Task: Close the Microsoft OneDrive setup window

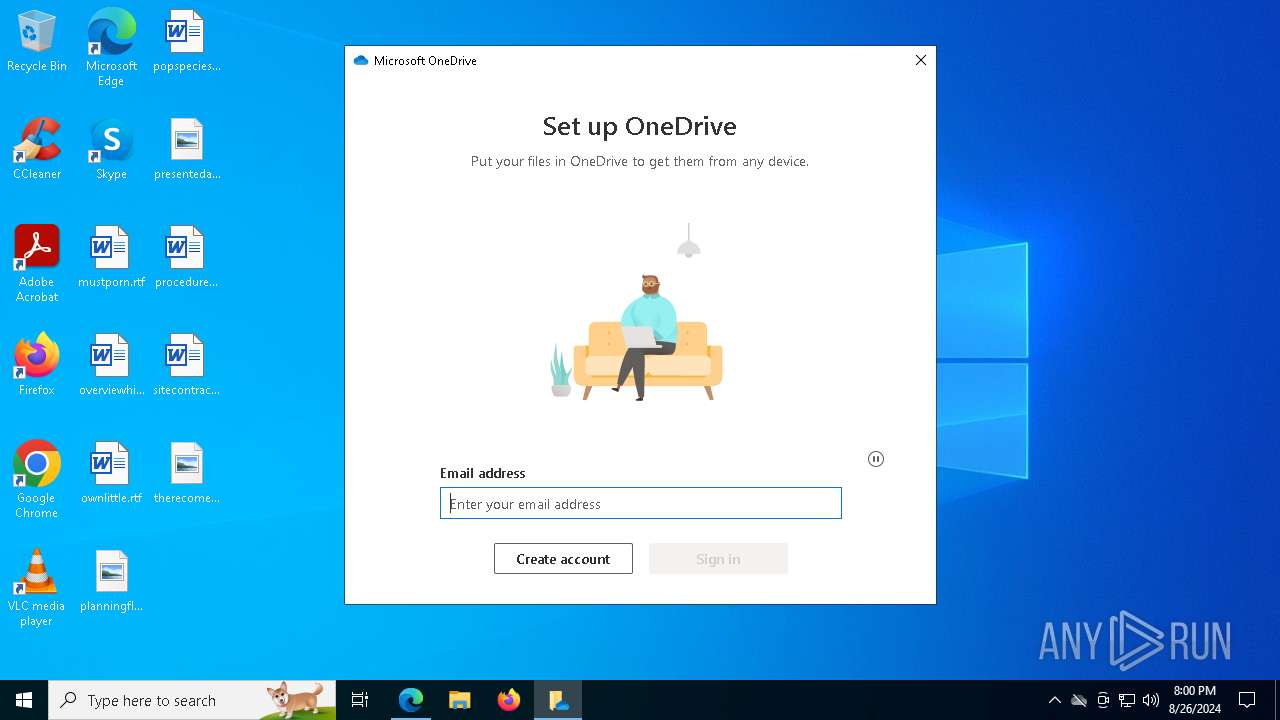Action: (x=921, y=60)
